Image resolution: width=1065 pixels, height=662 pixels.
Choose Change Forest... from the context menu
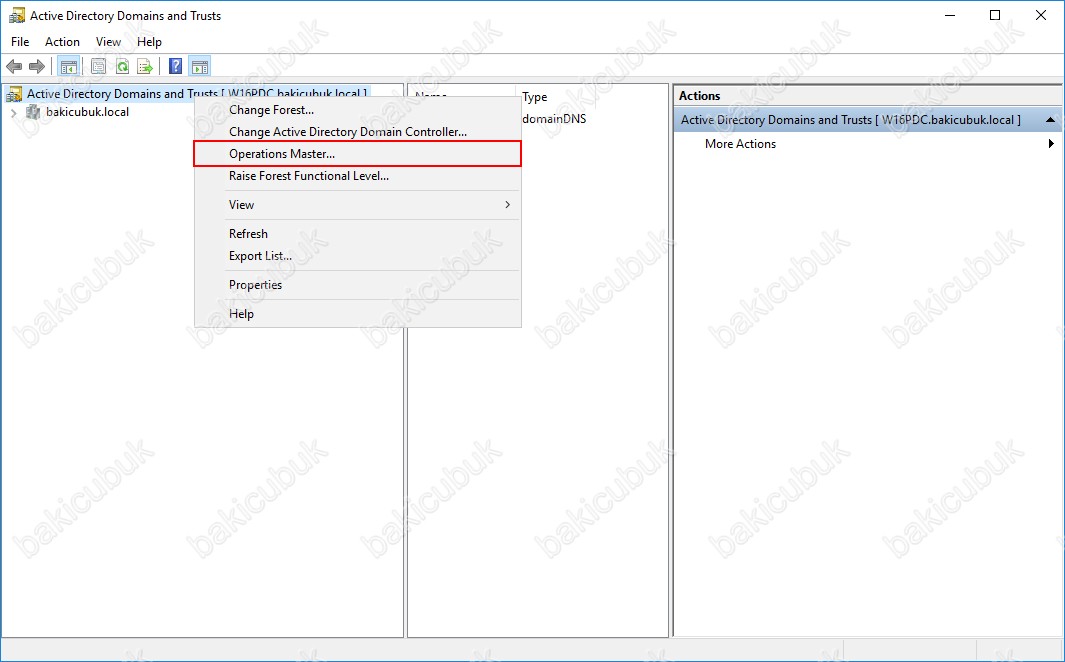point(358,110)
